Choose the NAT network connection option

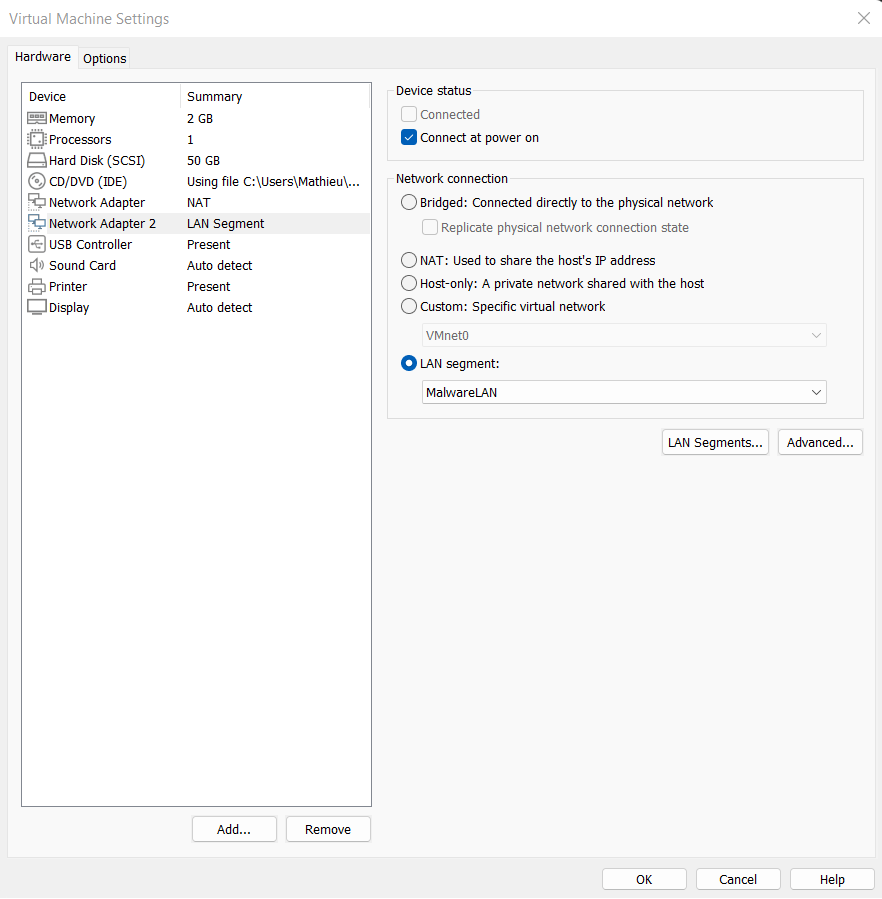(409, 260)
